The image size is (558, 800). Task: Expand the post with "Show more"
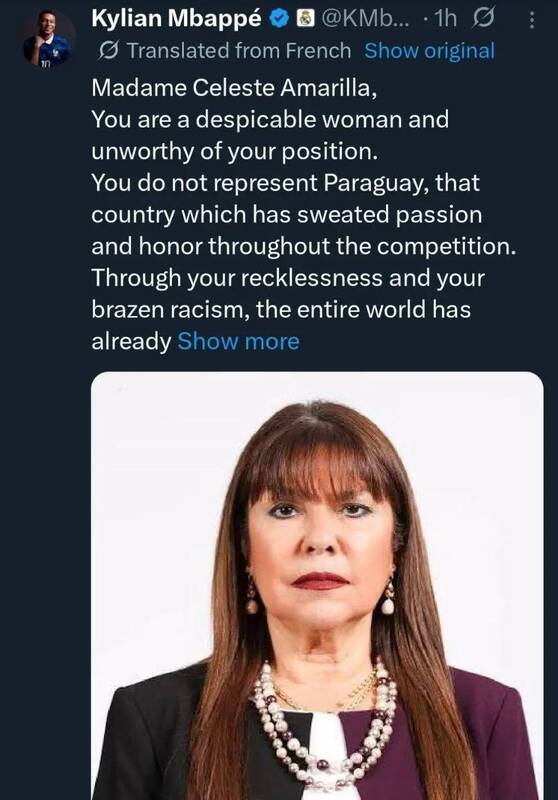238,341
